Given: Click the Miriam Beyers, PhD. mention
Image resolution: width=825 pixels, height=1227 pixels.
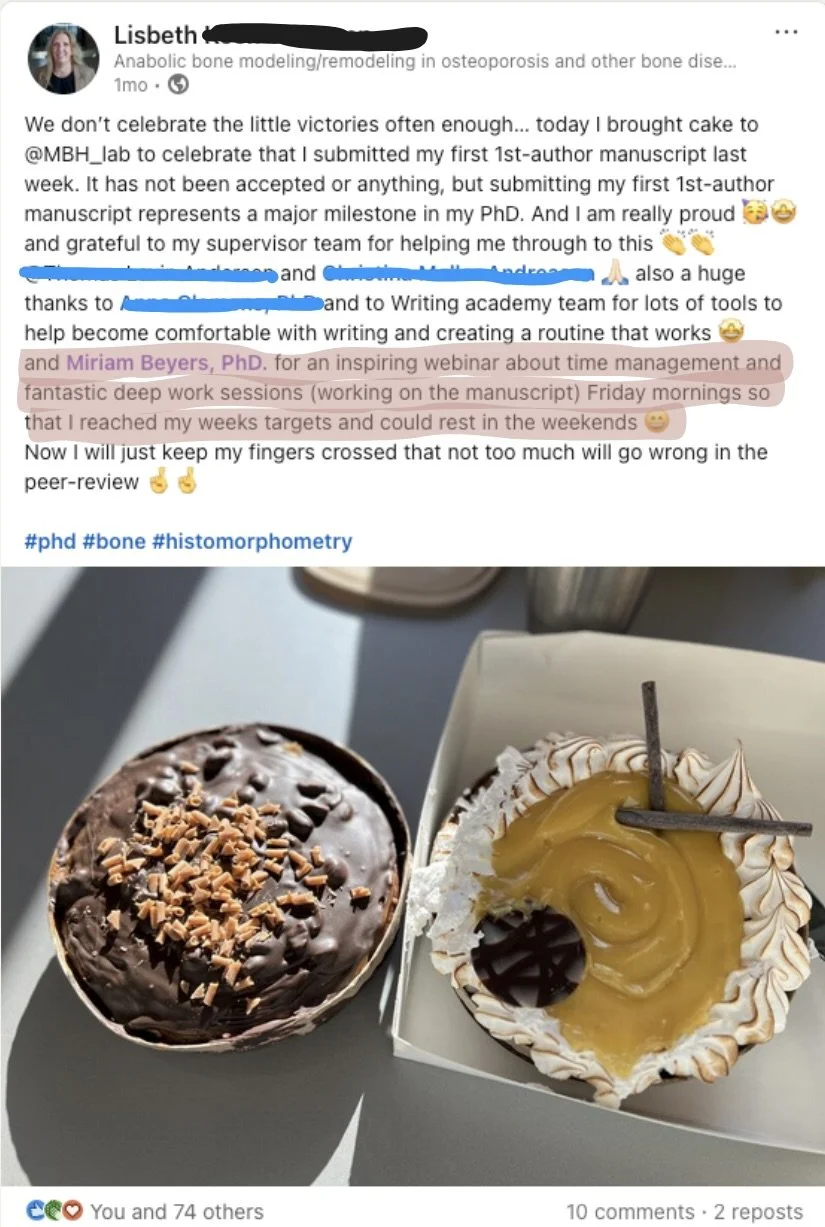Looking at the screenshot, I should pyautogui.click(x=167, y=361).
